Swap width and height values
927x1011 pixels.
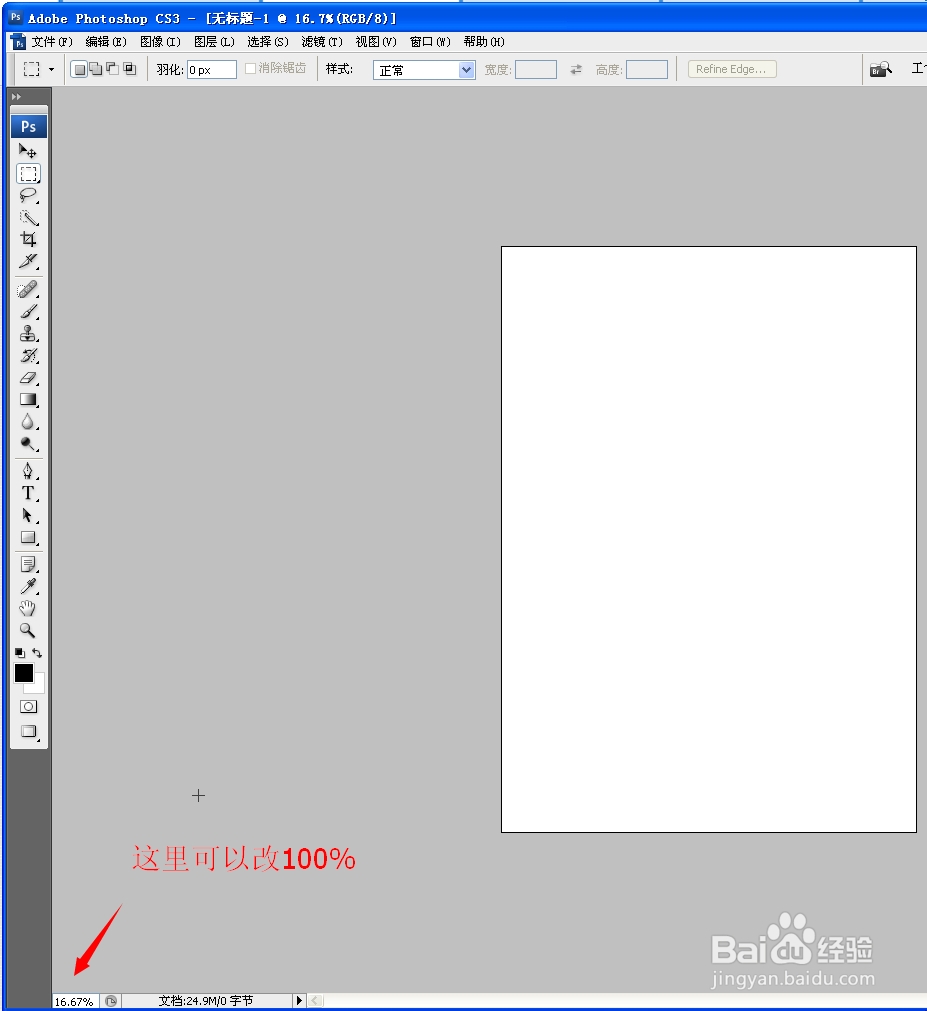576,69
